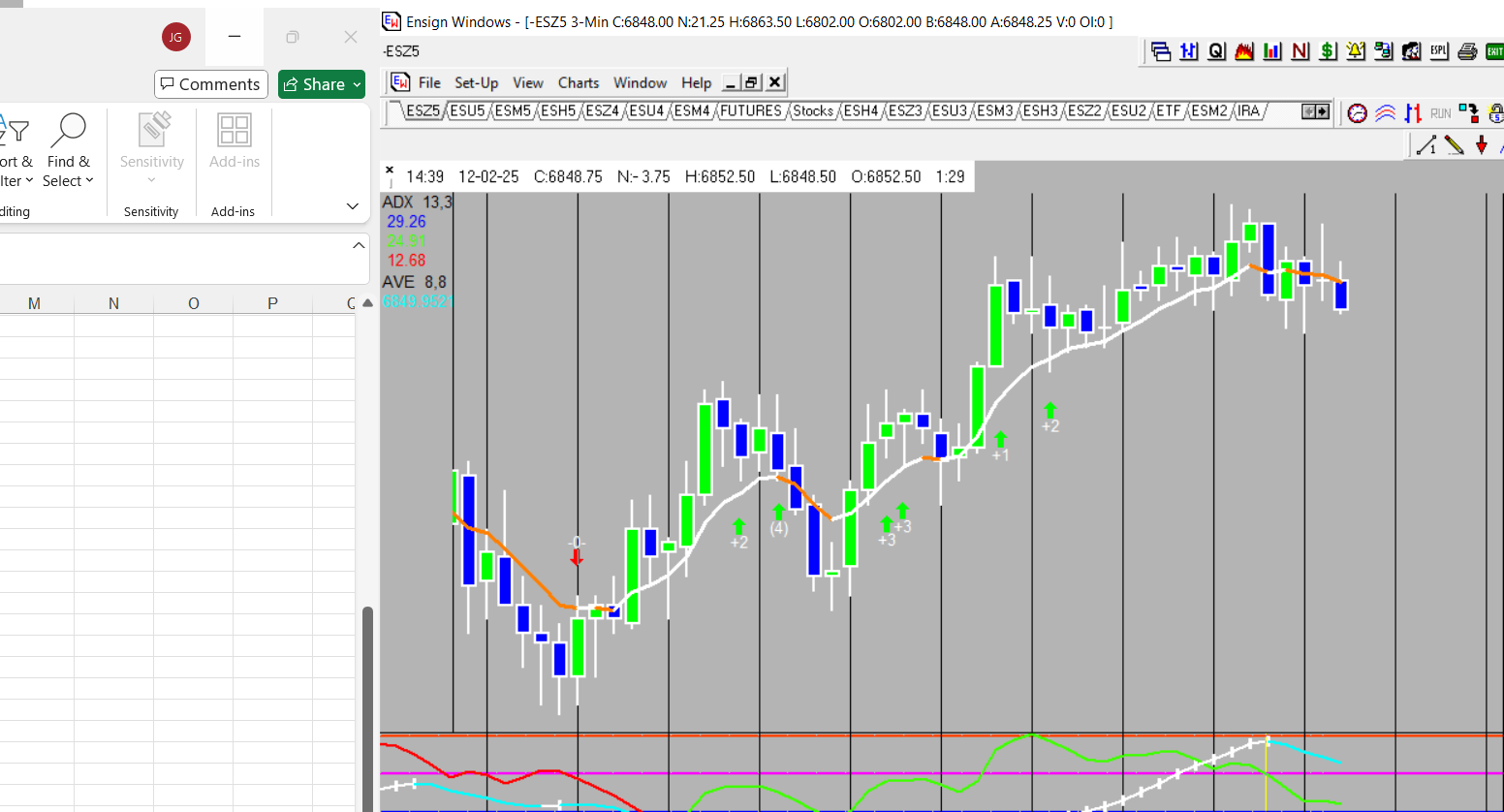Click the yellow pencil tool icon
Screen dimensions: 1504x812
coord(1454,145)
